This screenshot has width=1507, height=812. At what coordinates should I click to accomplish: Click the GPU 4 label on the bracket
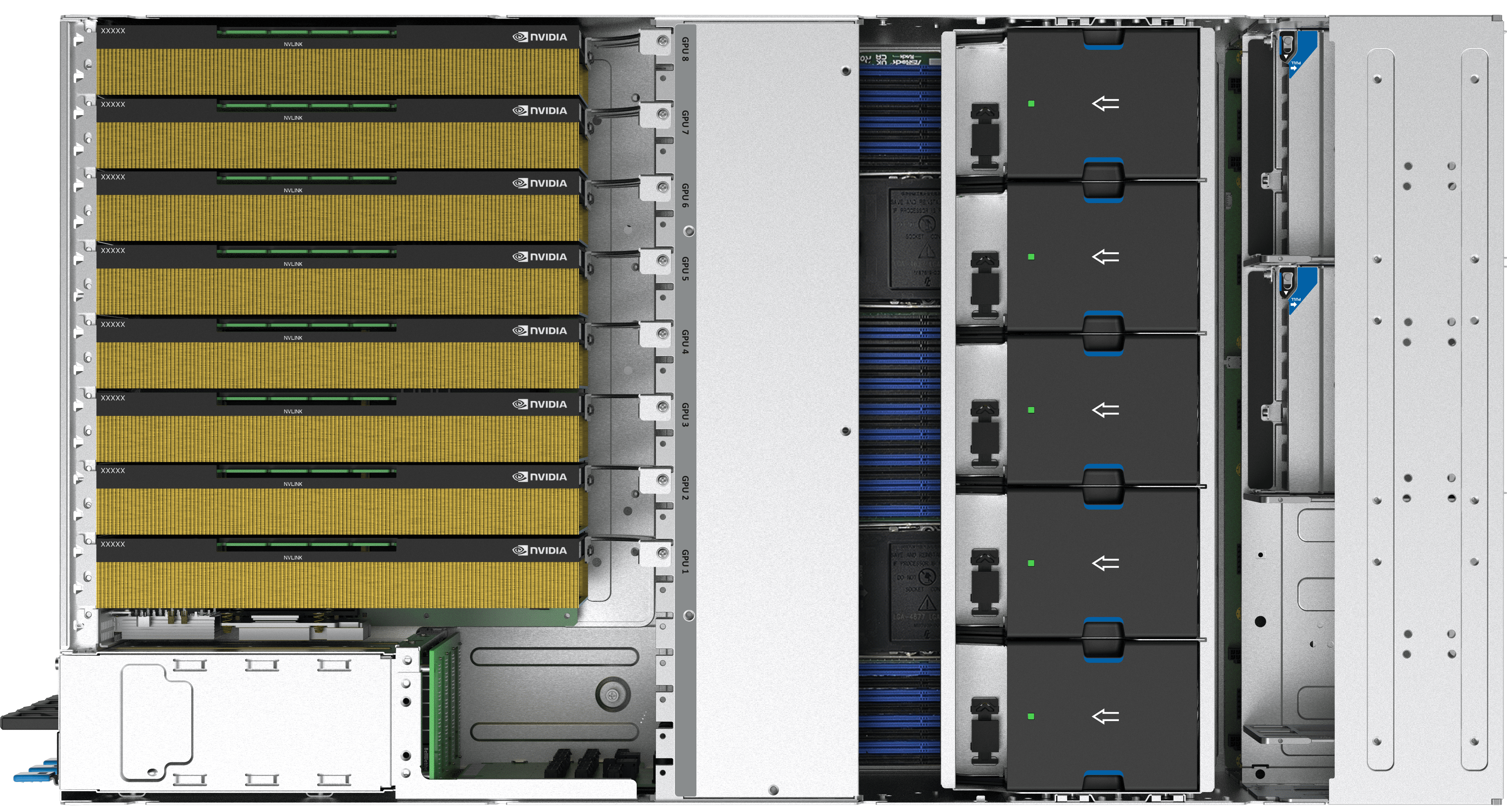click(x=685, y=342)
